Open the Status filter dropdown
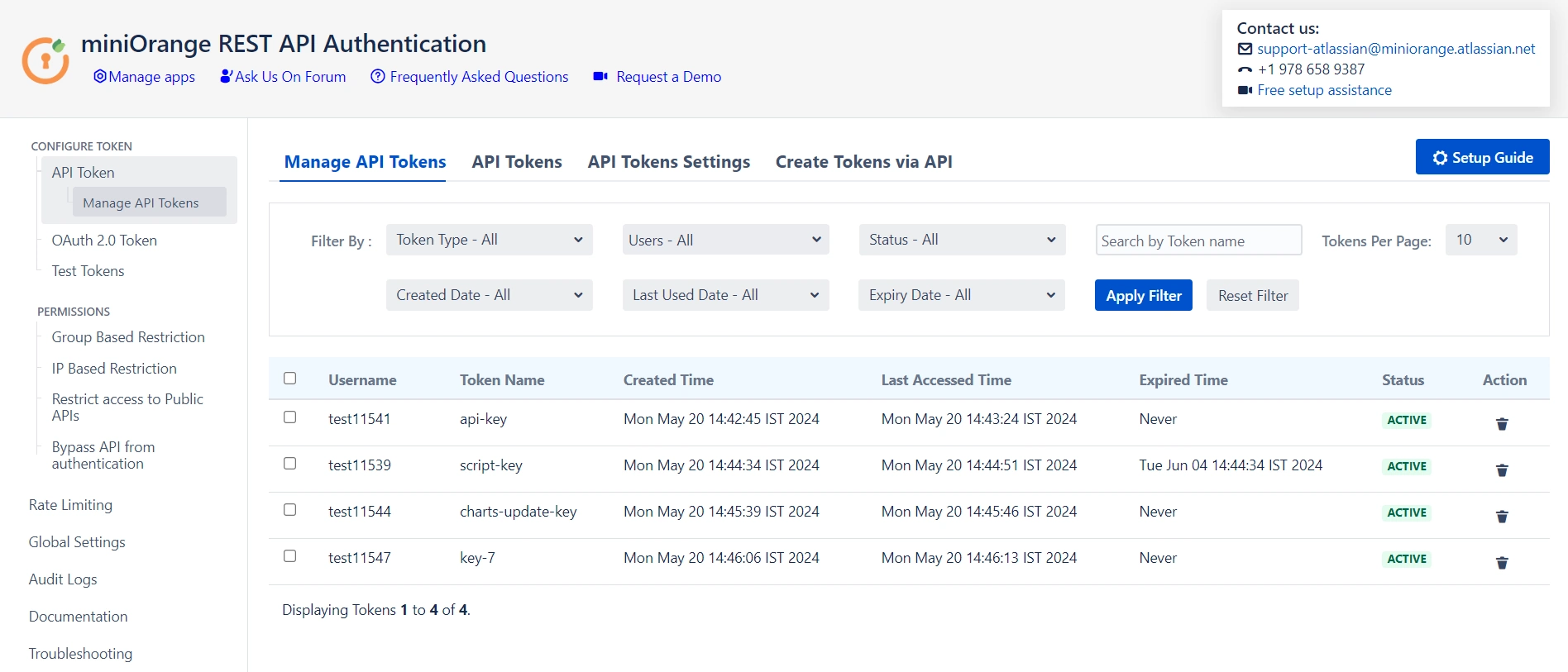Image resolution: width=1568 pixels, height=672 pixels. [962, 240]
